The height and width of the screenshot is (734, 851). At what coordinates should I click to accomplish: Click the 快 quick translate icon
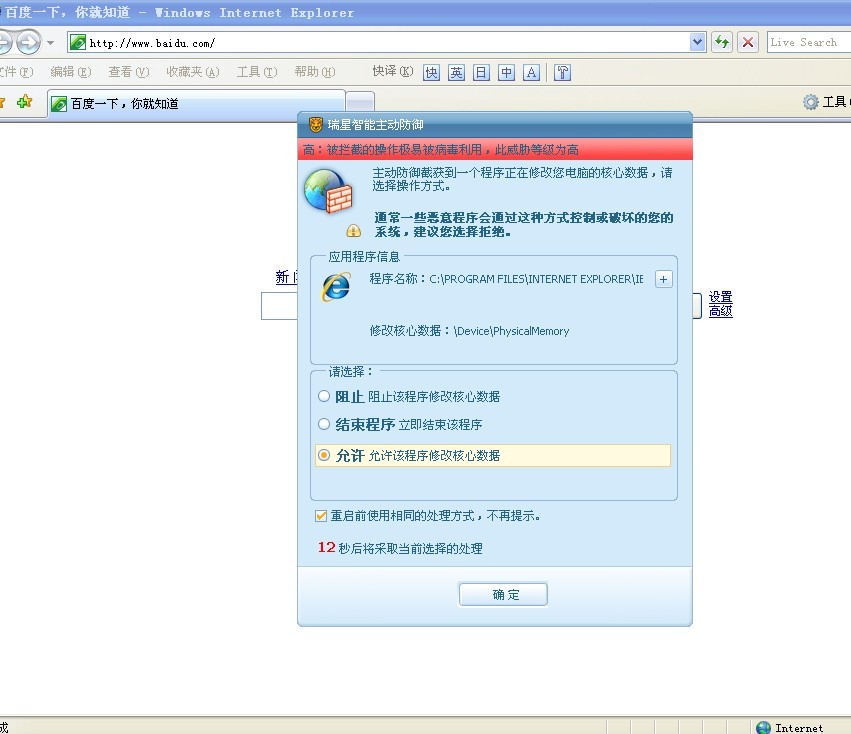[431, 72]
